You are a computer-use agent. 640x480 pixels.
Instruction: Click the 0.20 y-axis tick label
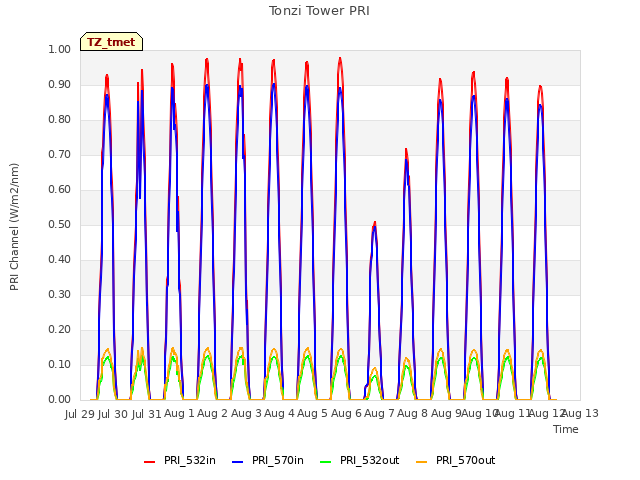pos(60,330)
